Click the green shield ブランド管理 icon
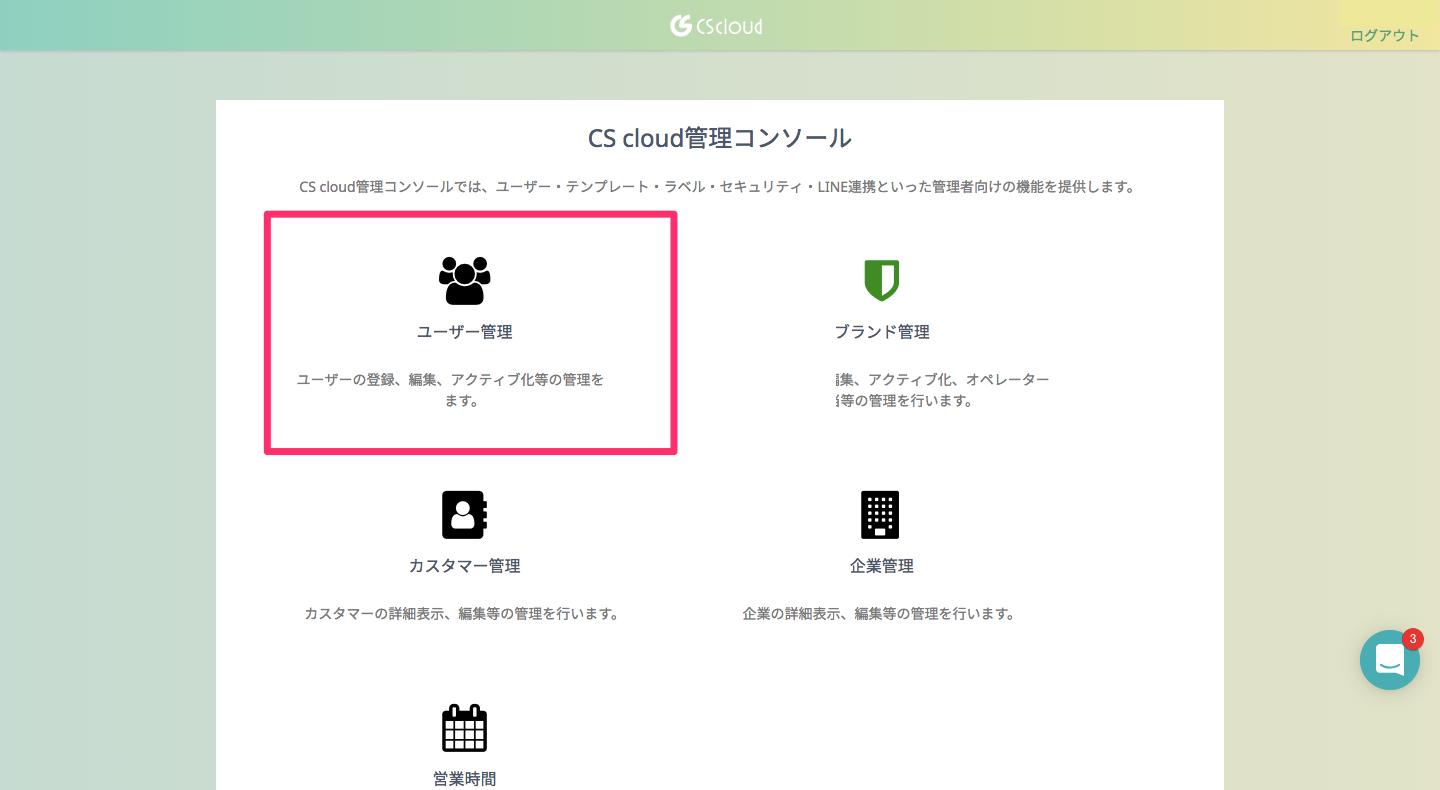 click(x=882, y=280)
